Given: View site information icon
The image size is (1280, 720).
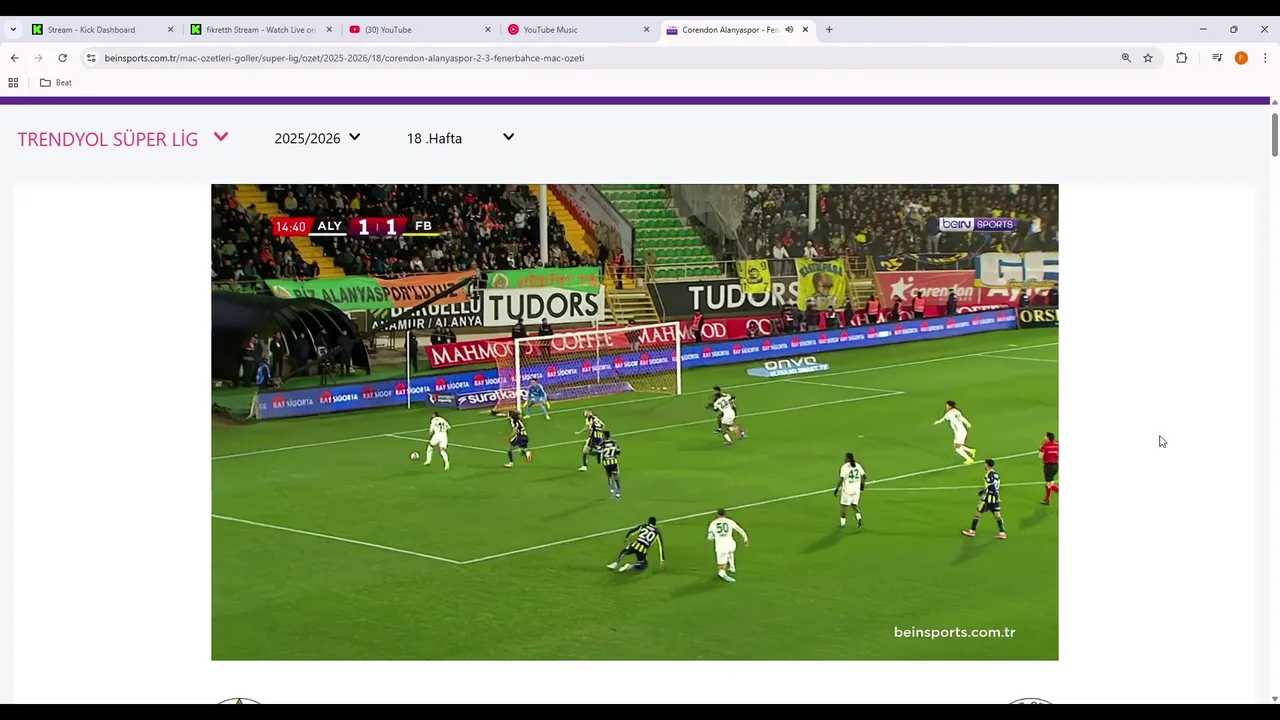Looking at the screenshot, I should (x=91, y=58).
